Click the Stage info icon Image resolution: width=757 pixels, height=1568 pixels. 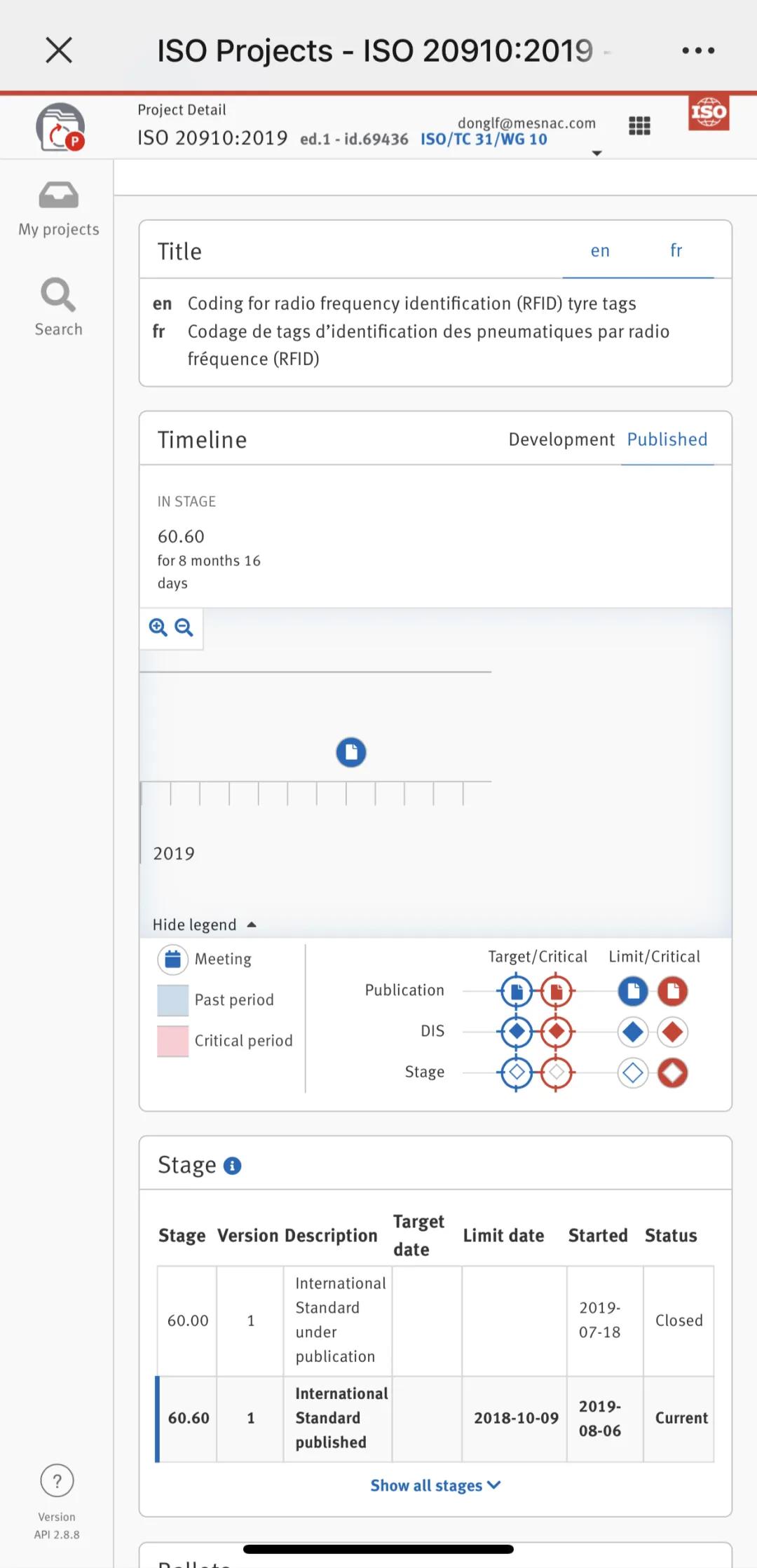232,1166
